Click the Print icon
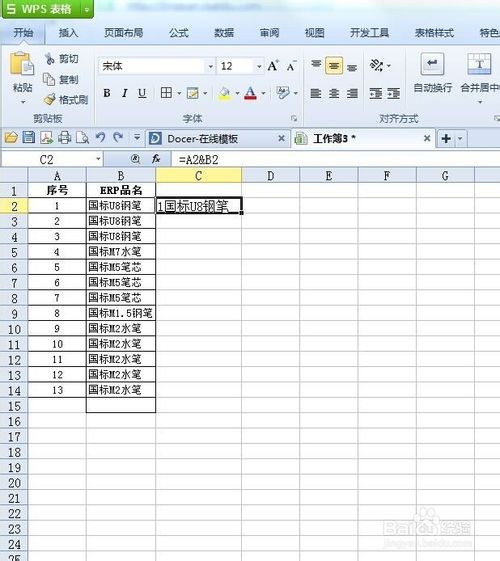Image resolution: width=500 pixels, height=561 pixels. pos(65,138)
